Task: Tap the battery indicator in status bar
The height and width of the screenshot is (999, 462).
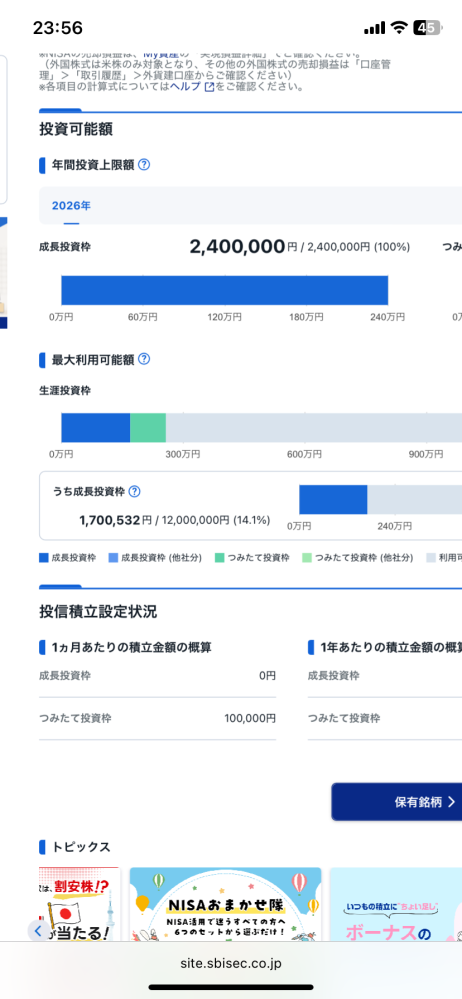Action: pyautogui.click(x=427, y=27)
